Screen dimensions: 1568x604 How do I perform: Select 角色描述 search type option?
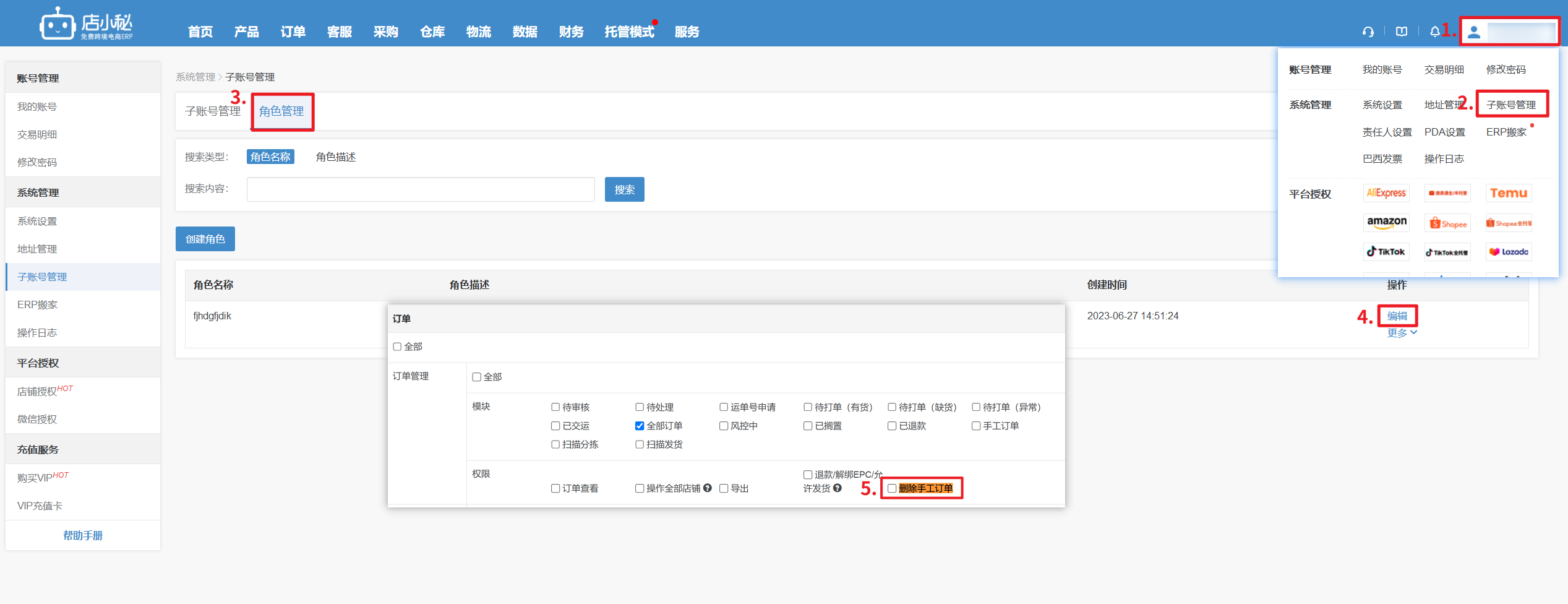(x=335, y=157)
